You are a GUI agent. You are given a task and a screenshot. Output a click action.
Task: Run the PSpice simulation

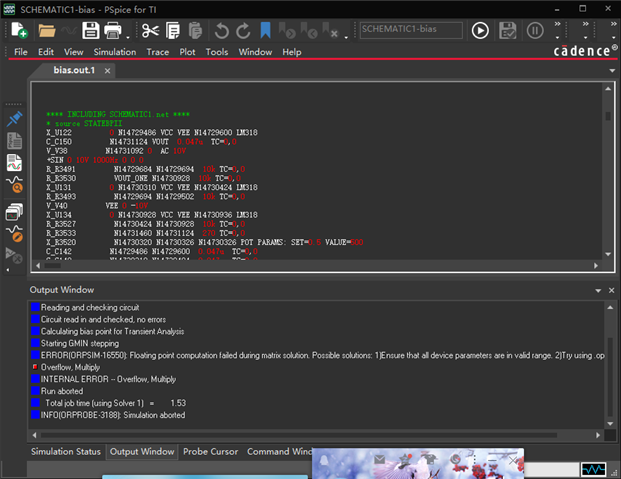(x=480, y=31)
